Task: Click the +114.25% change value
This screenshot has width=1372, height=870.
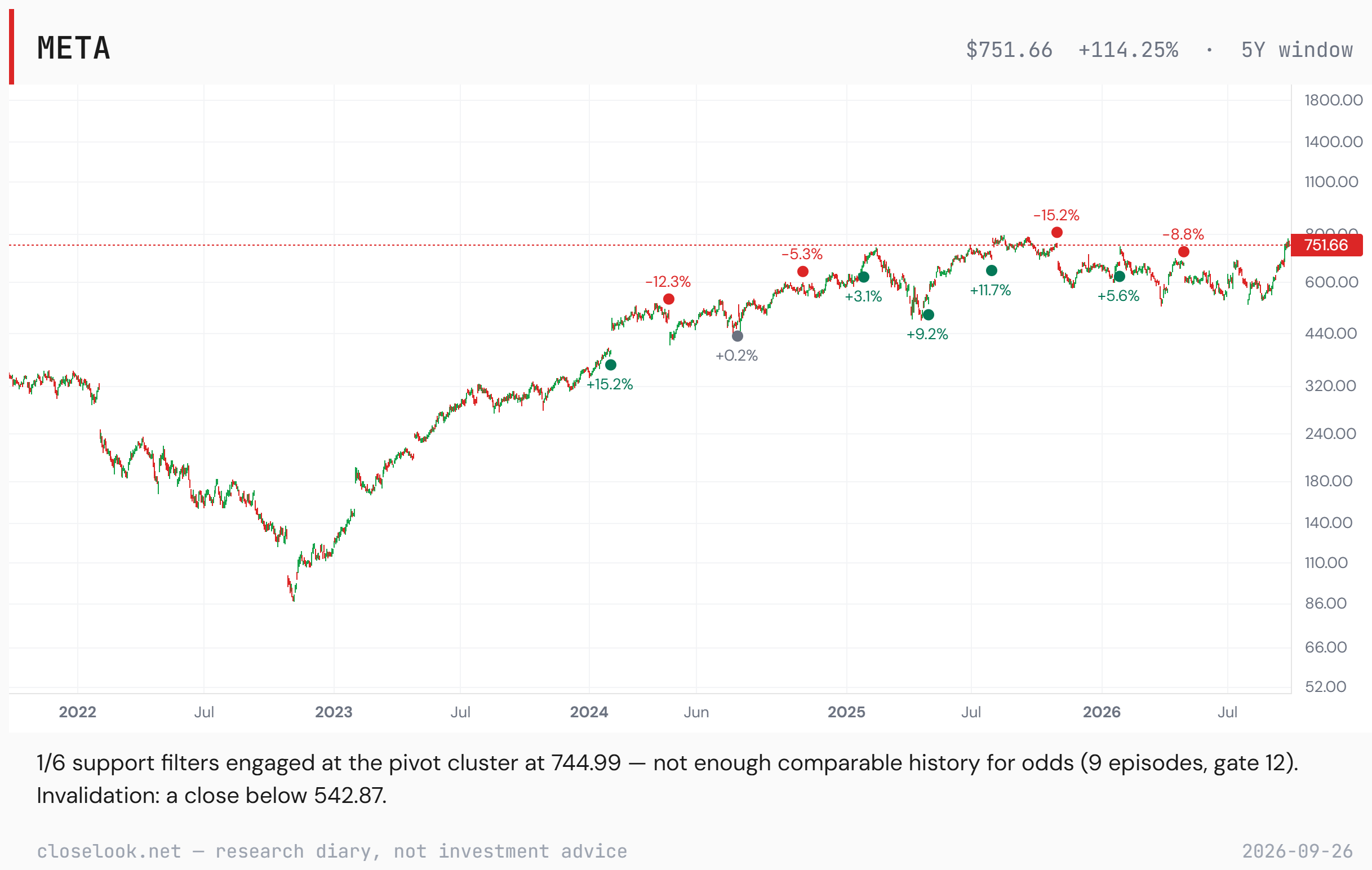Action: (x=1128, y=50)
